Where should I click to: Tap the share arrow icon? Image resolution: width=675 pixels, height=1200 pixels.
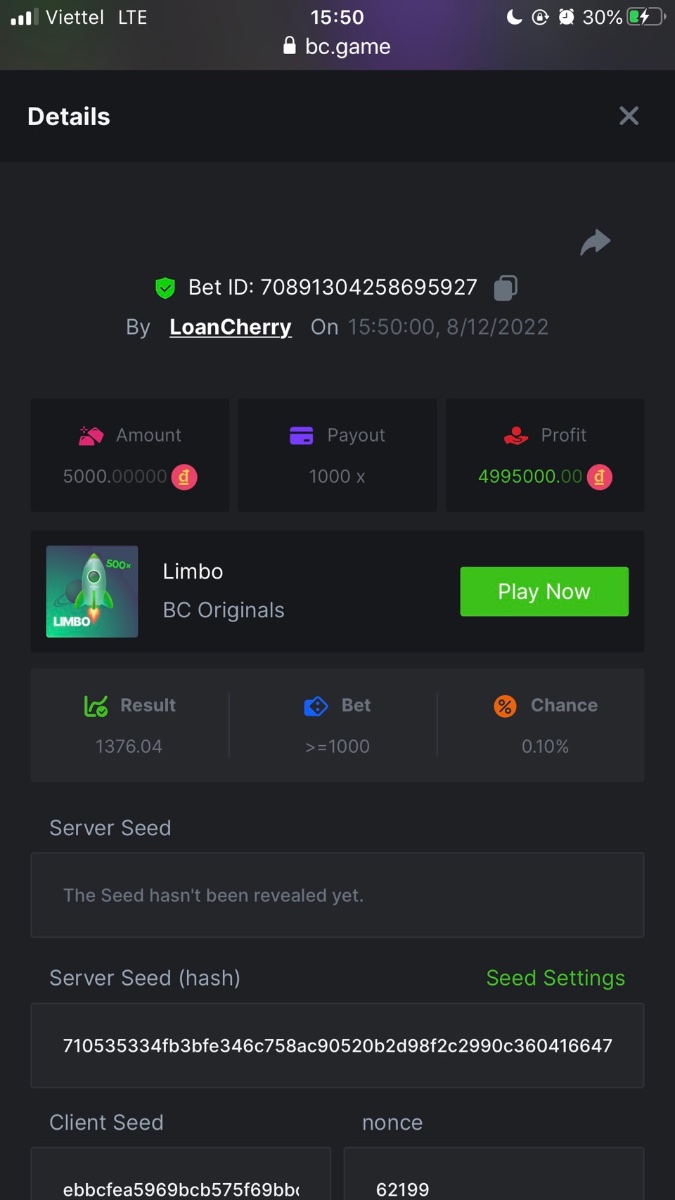click(x=595, y=242)
